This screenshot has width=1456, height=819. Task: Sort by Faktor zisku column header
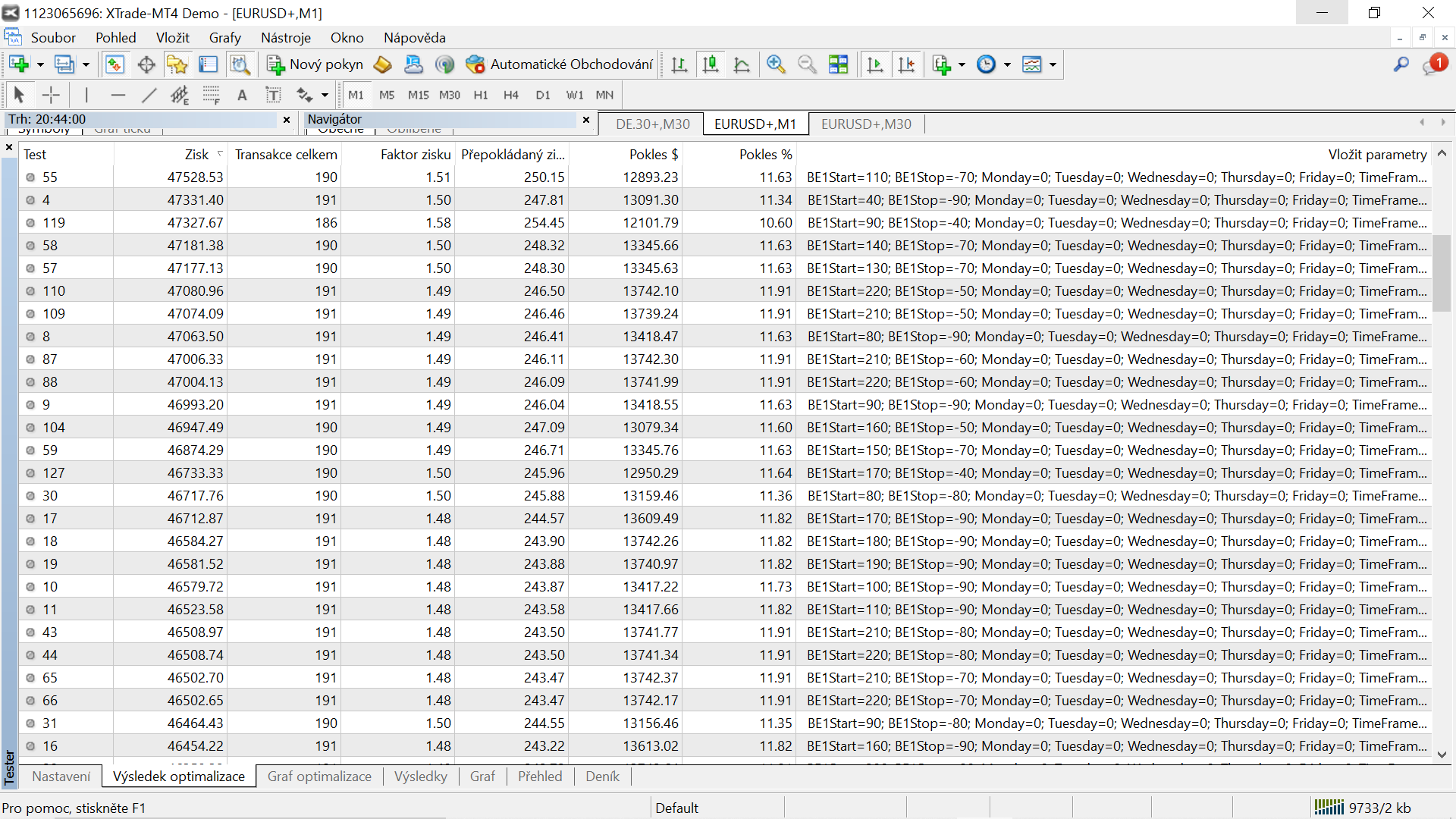click(x=415, y=154)
